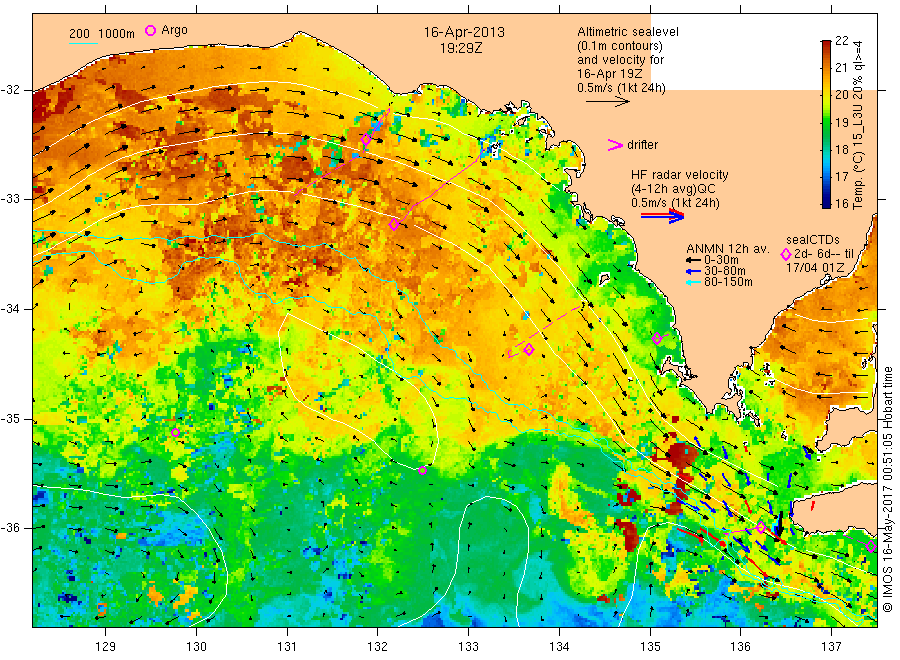Click the '80-150m' depth label
Viewport: 900px width, 660px height.
click(x=728, y=282)
